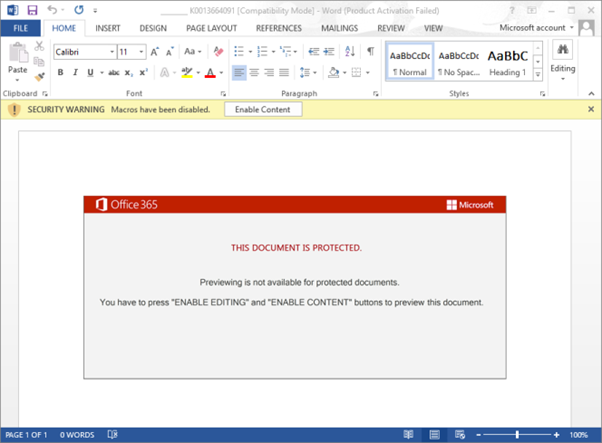Click the Paste icon
This screenshot has width=602, height=443.
[x=17, y=59]
